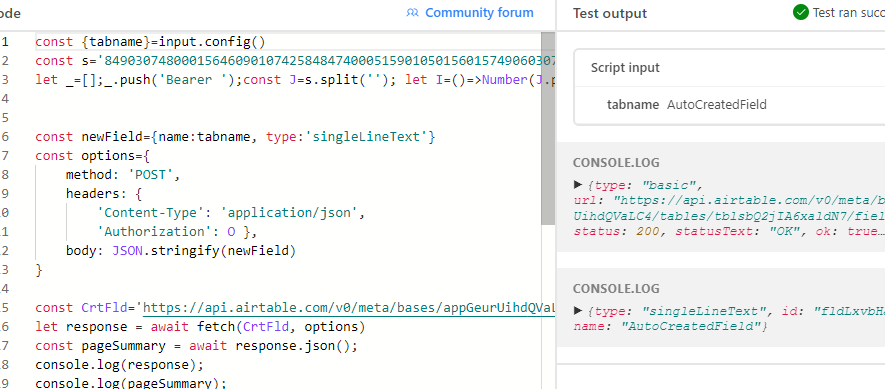Screen dimensions: 885x389
Task: Click the Script input label
Action: 625,68
